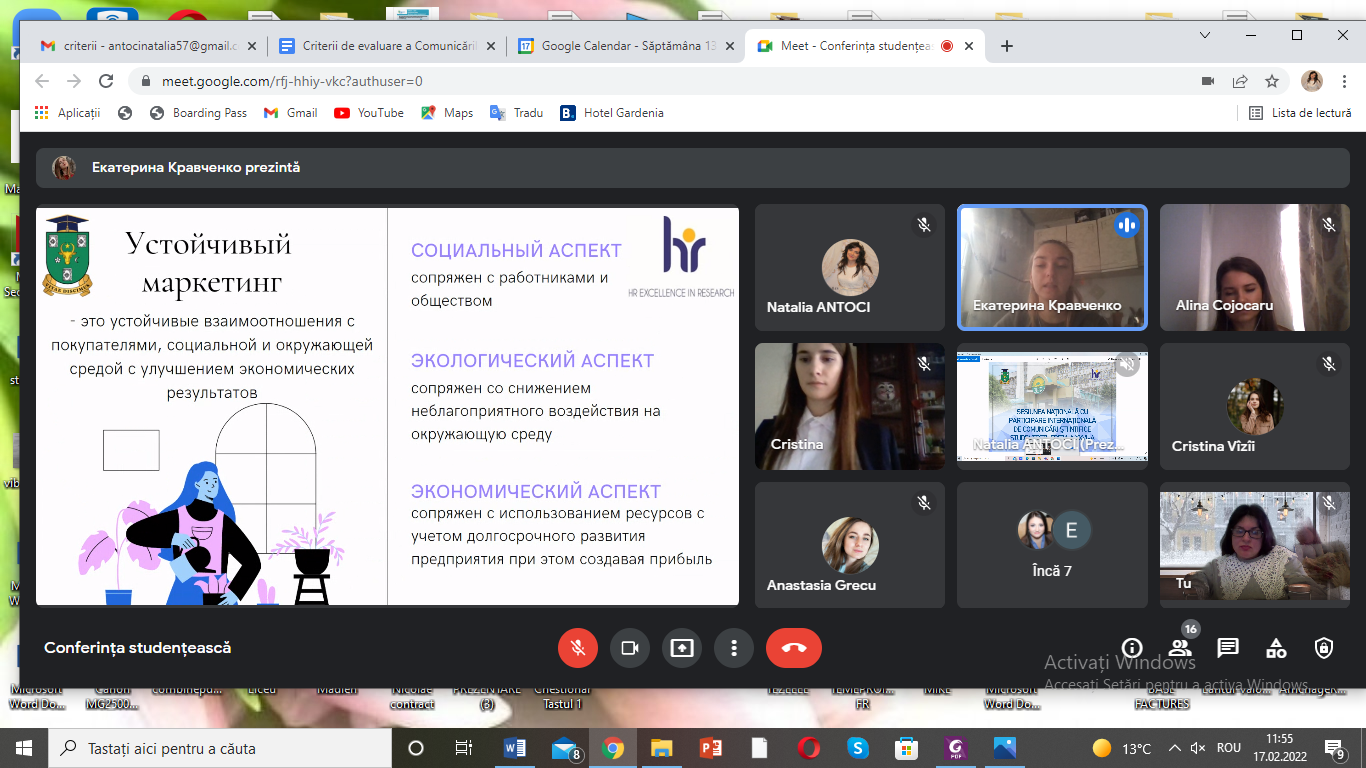Viewport: 1366px width, 768px height.
Task: Open the chat with everyone panel
Action: (1228, 648)
